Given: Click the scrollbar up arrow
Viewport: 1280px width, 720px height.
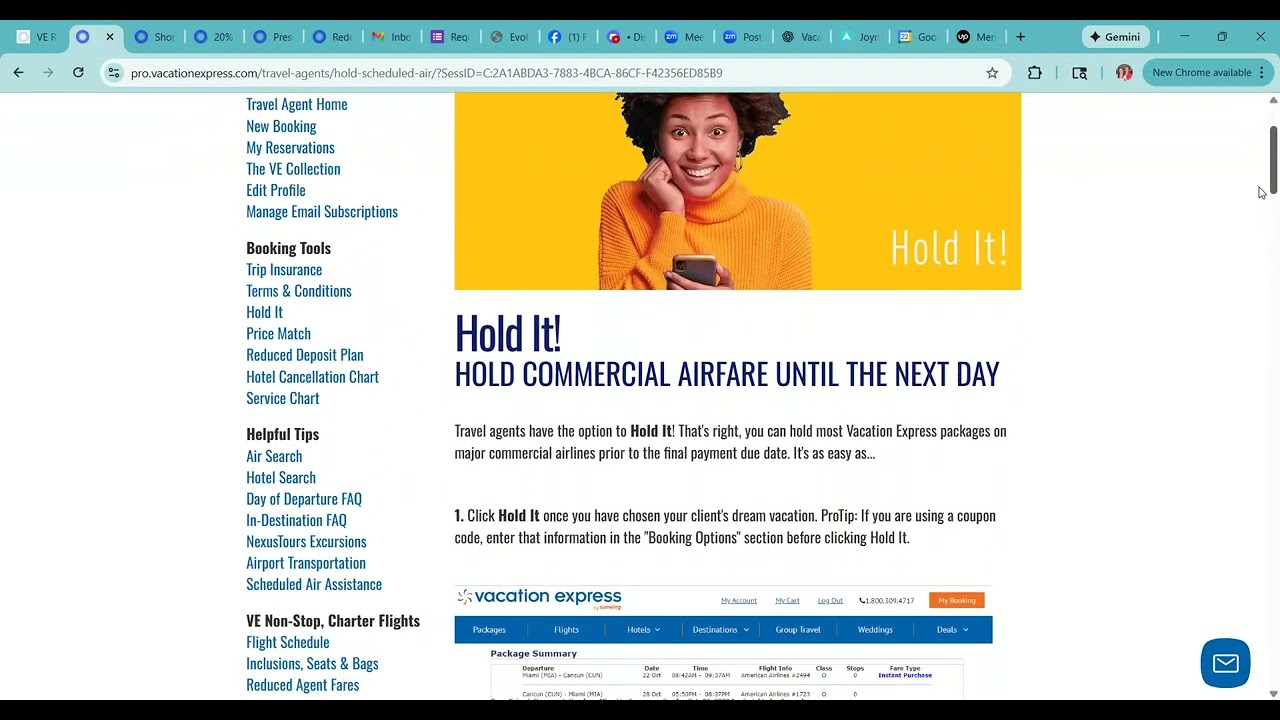Looking at the screenshot, I should (x=1273, y=100).
